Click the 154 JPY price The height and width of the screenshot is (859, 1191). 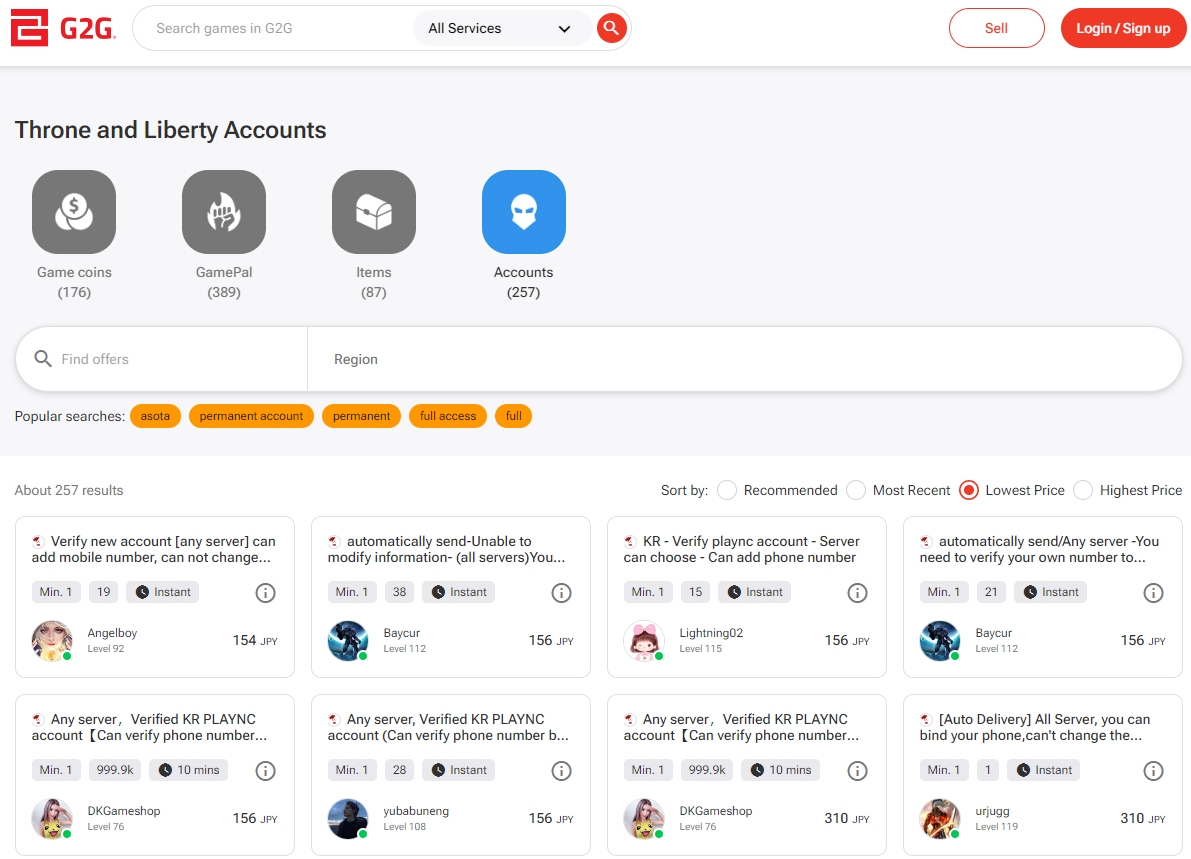pyautogui.click(x=255, y=640)
